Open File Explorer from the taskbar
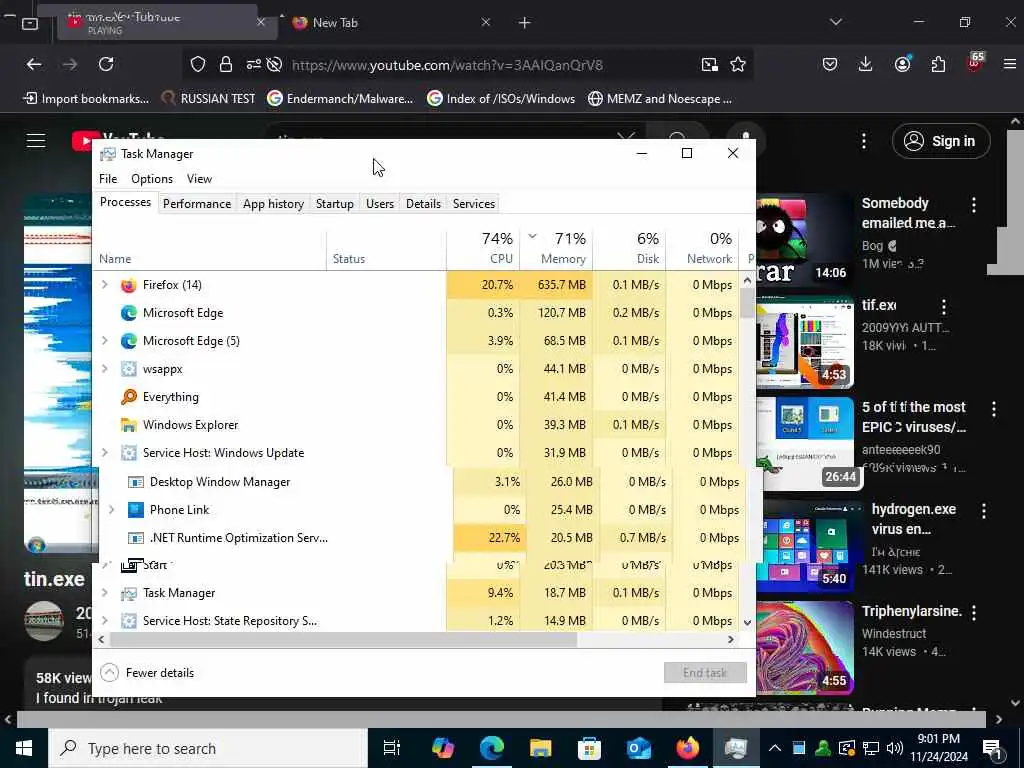The height and width of the screenshot is (768, 1024). [540, 748]
